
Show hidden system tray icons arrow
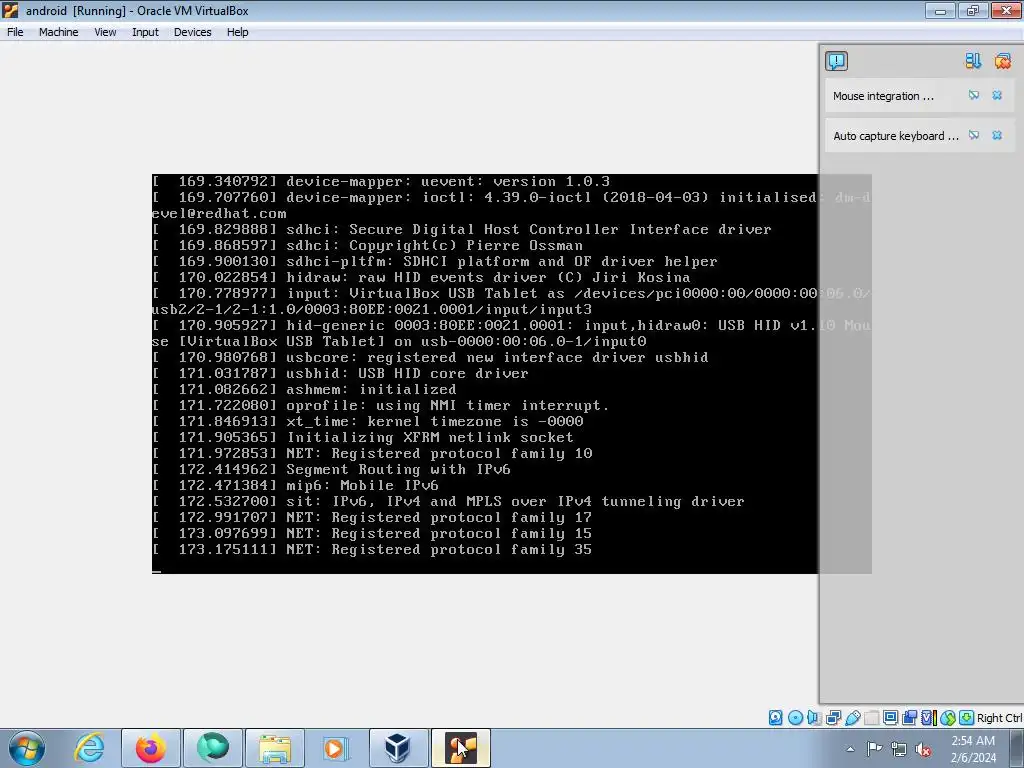[850, 749]
